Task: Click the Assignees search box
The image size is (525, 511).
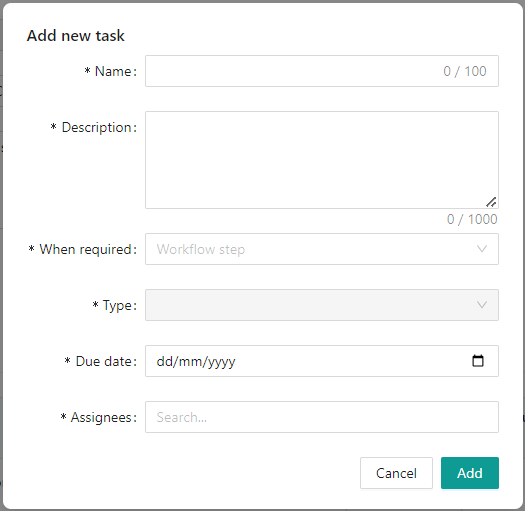Action: click(x=322, y=417)
